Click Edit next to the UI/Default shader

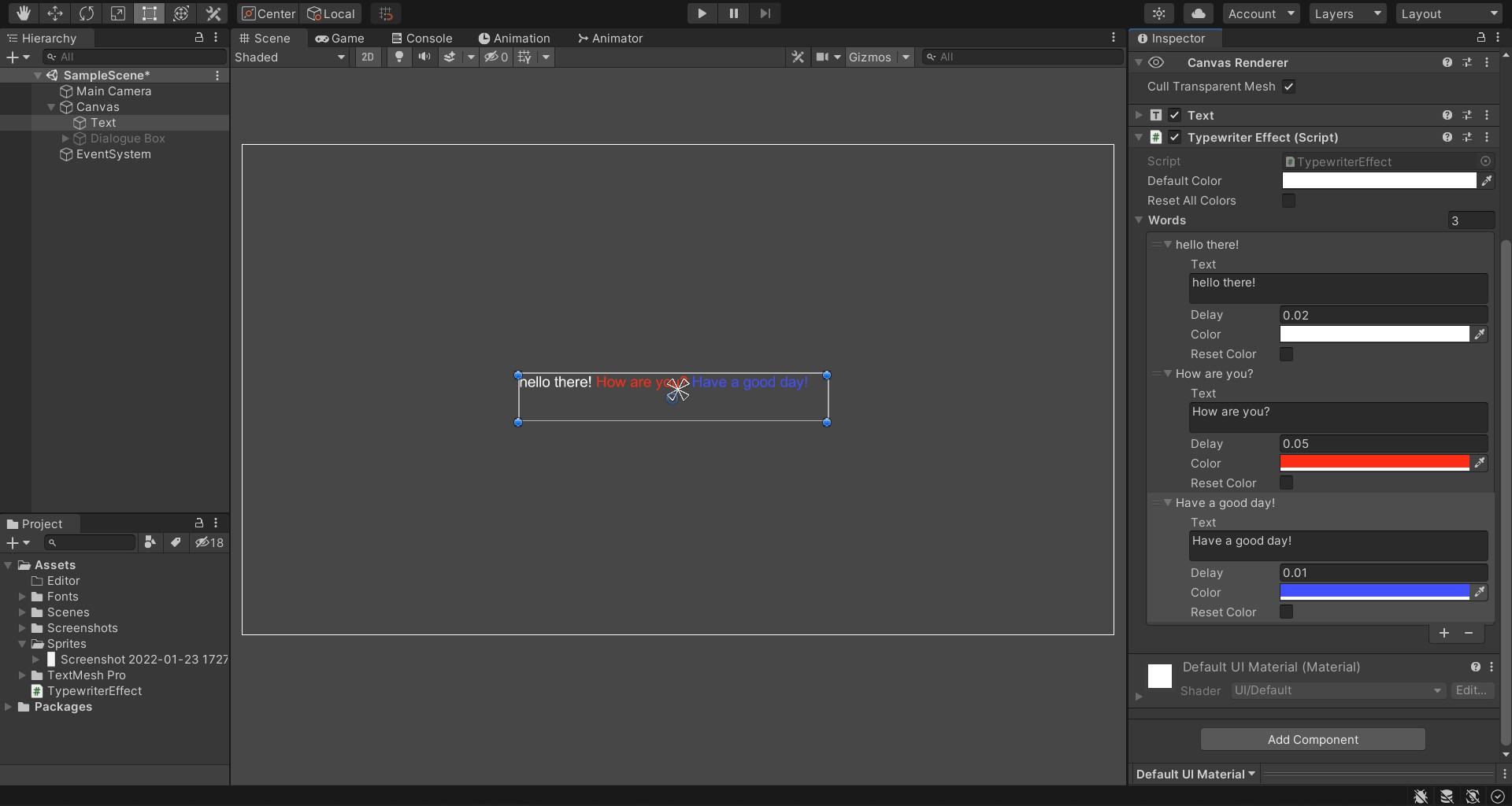tap(1473, 690)
